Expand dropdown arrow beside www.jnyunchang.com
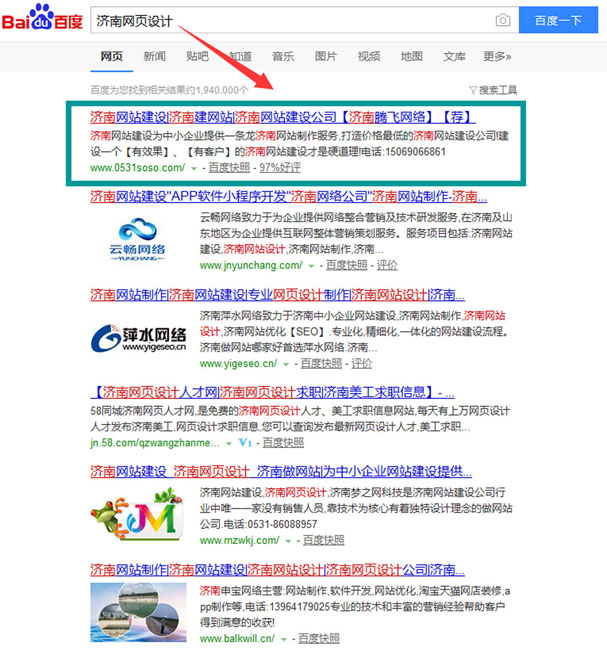The height and width of the screenshot is (654, 607). pos(311,266)
